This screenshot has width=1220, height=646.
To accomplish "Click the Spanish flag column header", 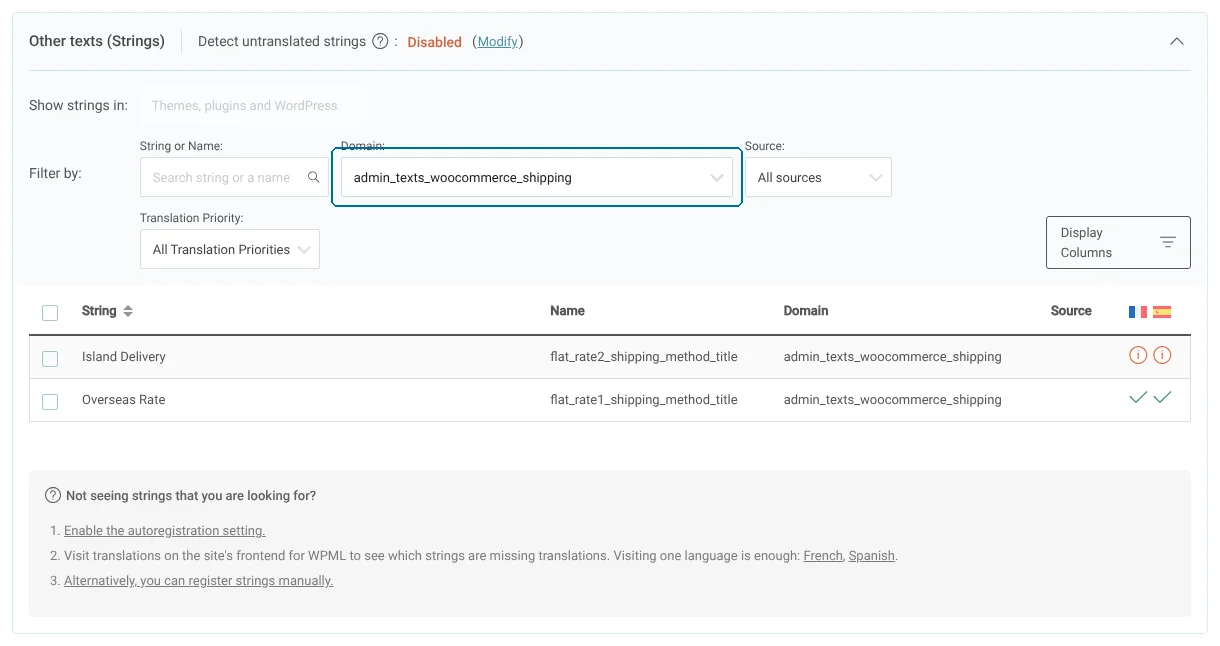I will point(1162,312).
